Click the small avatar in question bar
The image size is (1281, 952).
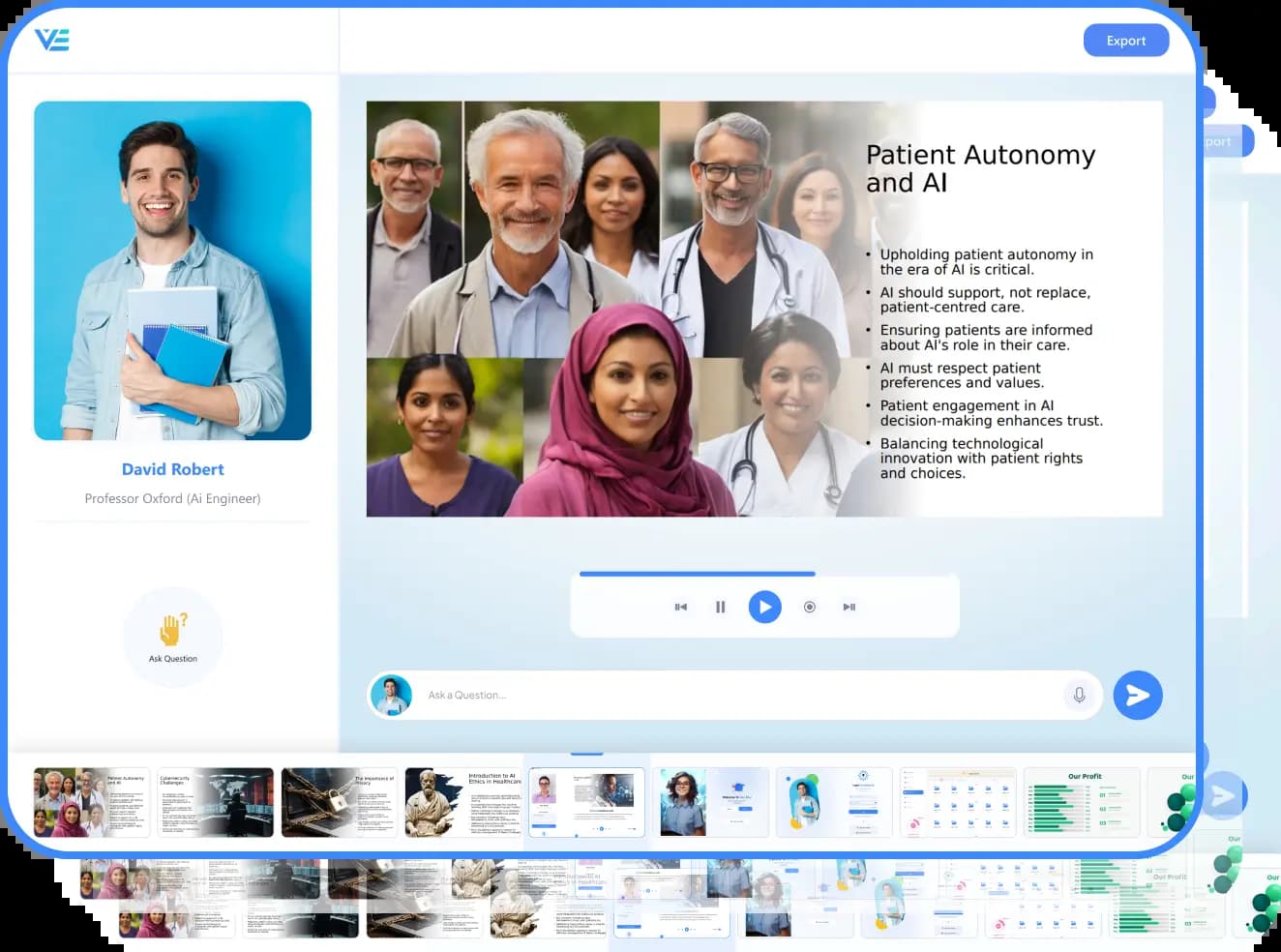pyautogui.click(x=391, y=696)
